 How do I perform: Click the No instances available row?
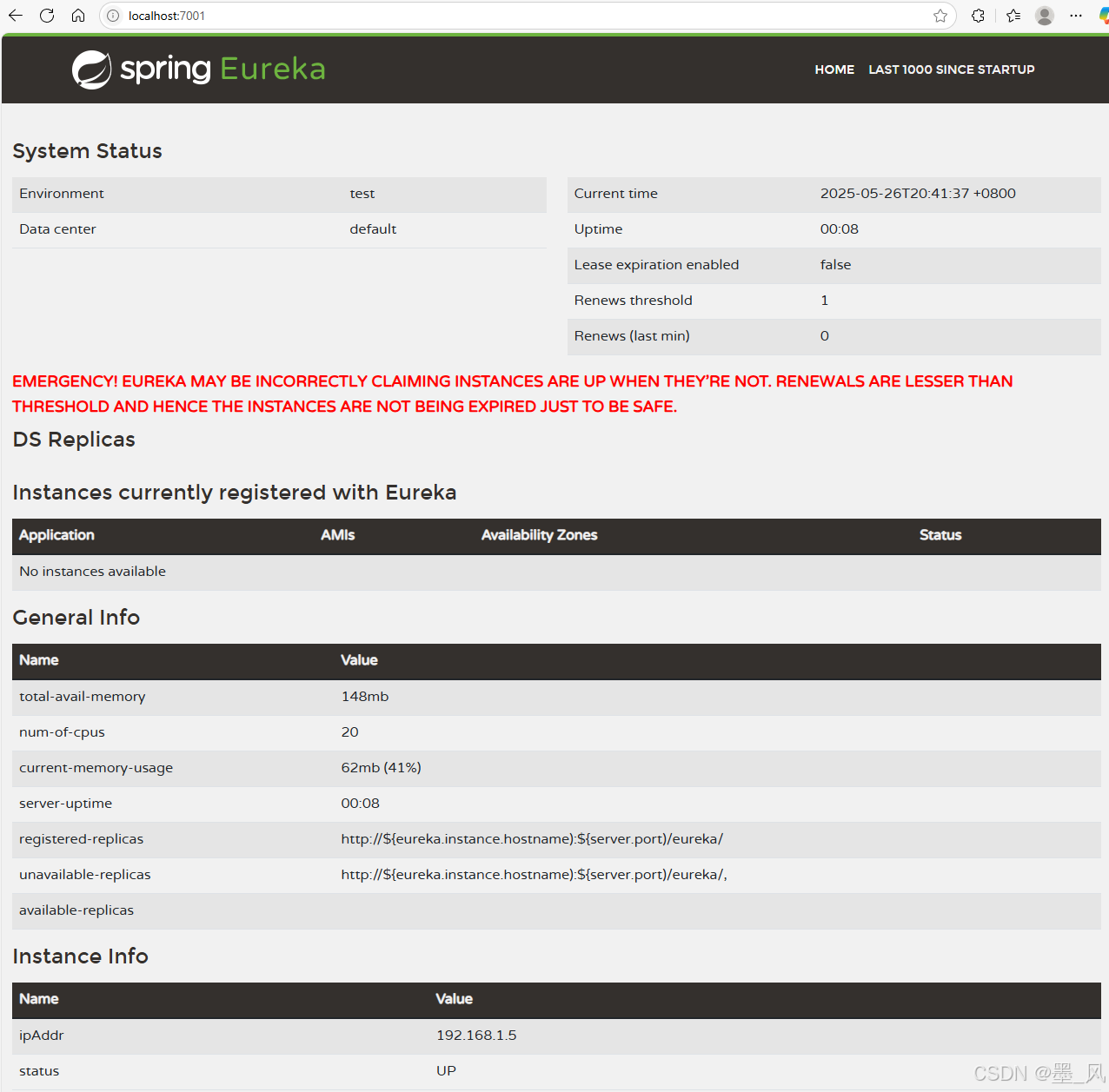click(556, 572)
